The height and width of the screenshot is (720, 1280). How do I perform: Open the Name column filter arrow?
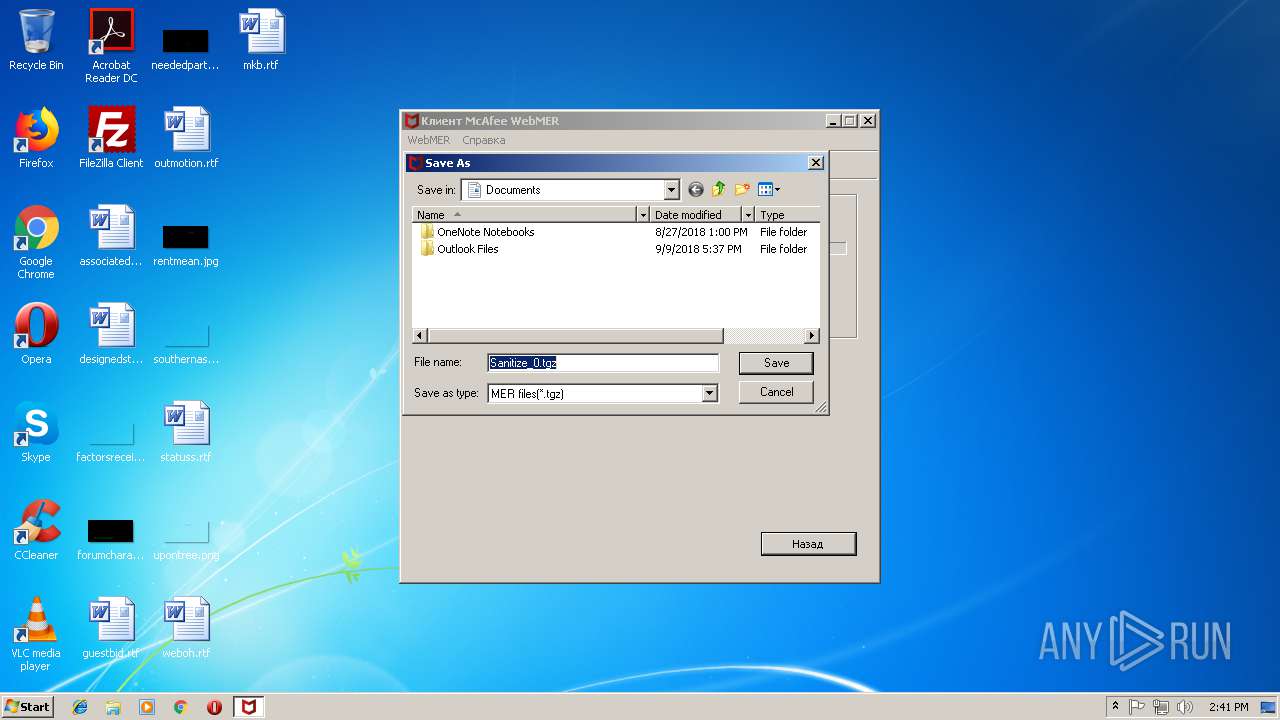[x=643, y=215]
